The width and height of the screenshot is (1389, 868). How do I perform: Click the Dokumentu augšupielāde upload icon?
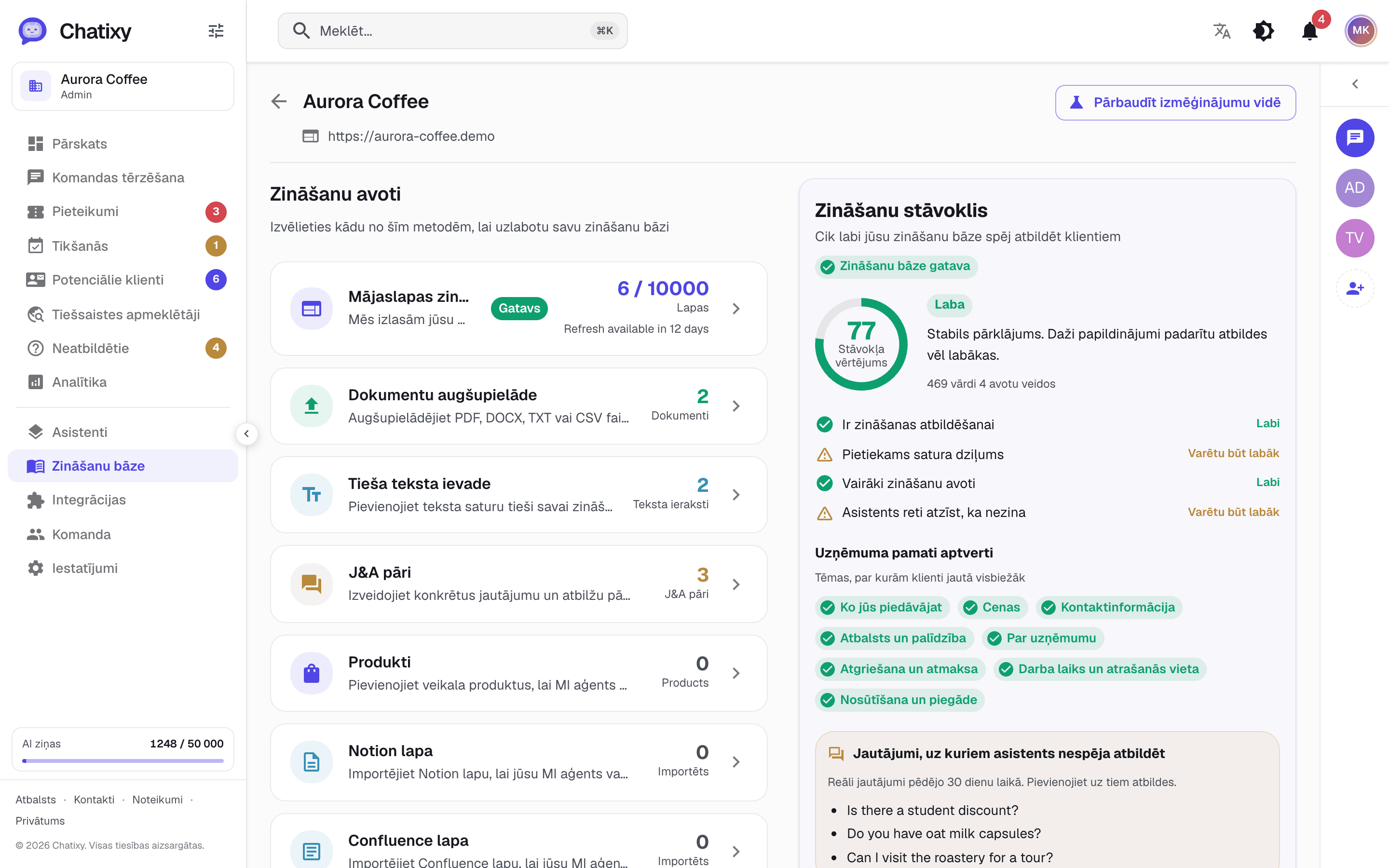tap(312, 406)
